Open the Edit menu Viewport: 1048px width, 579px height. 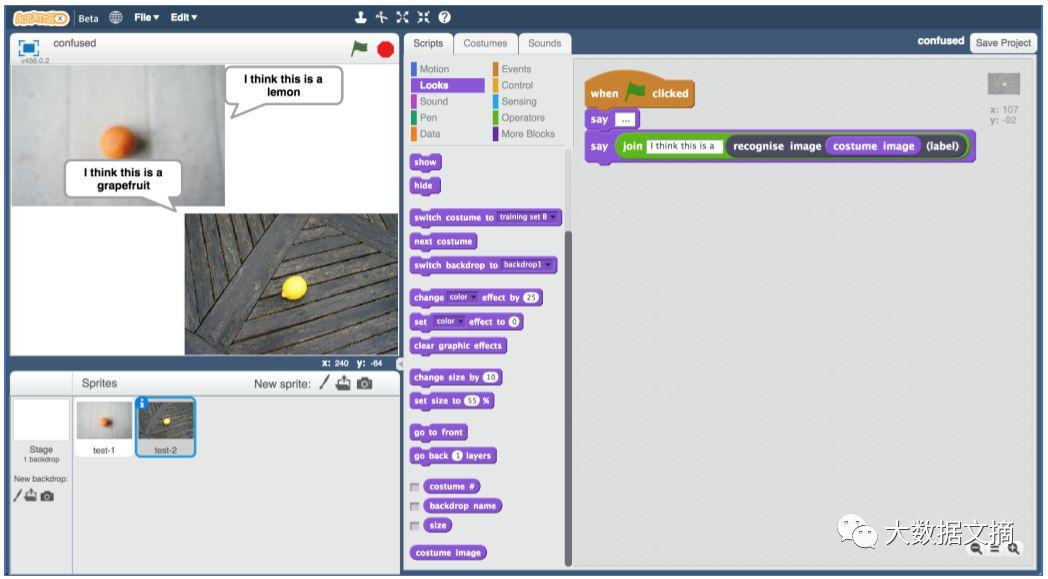(x=183, y=17)
